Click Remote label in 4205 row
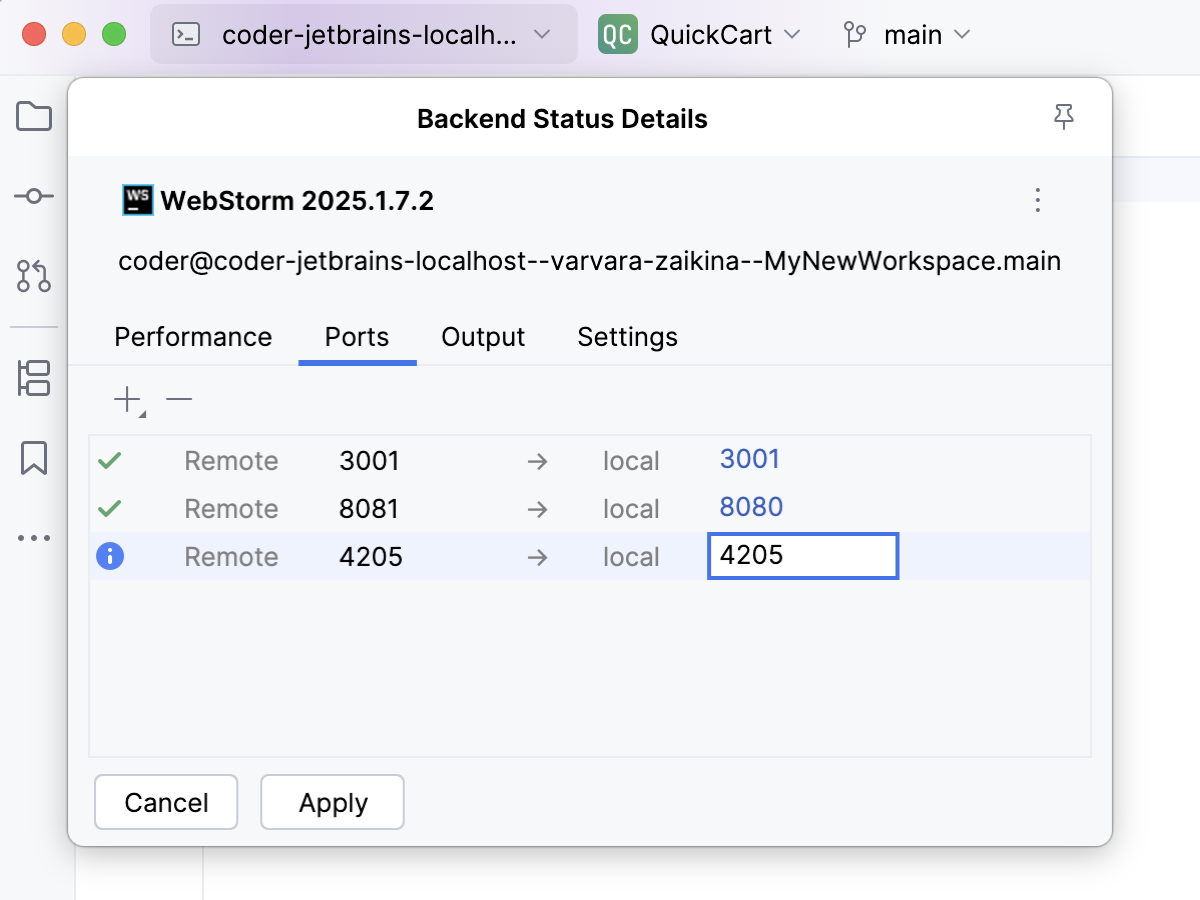This screenshot has height=900, width=1200. pyautogui.click(x=231, y=556)
